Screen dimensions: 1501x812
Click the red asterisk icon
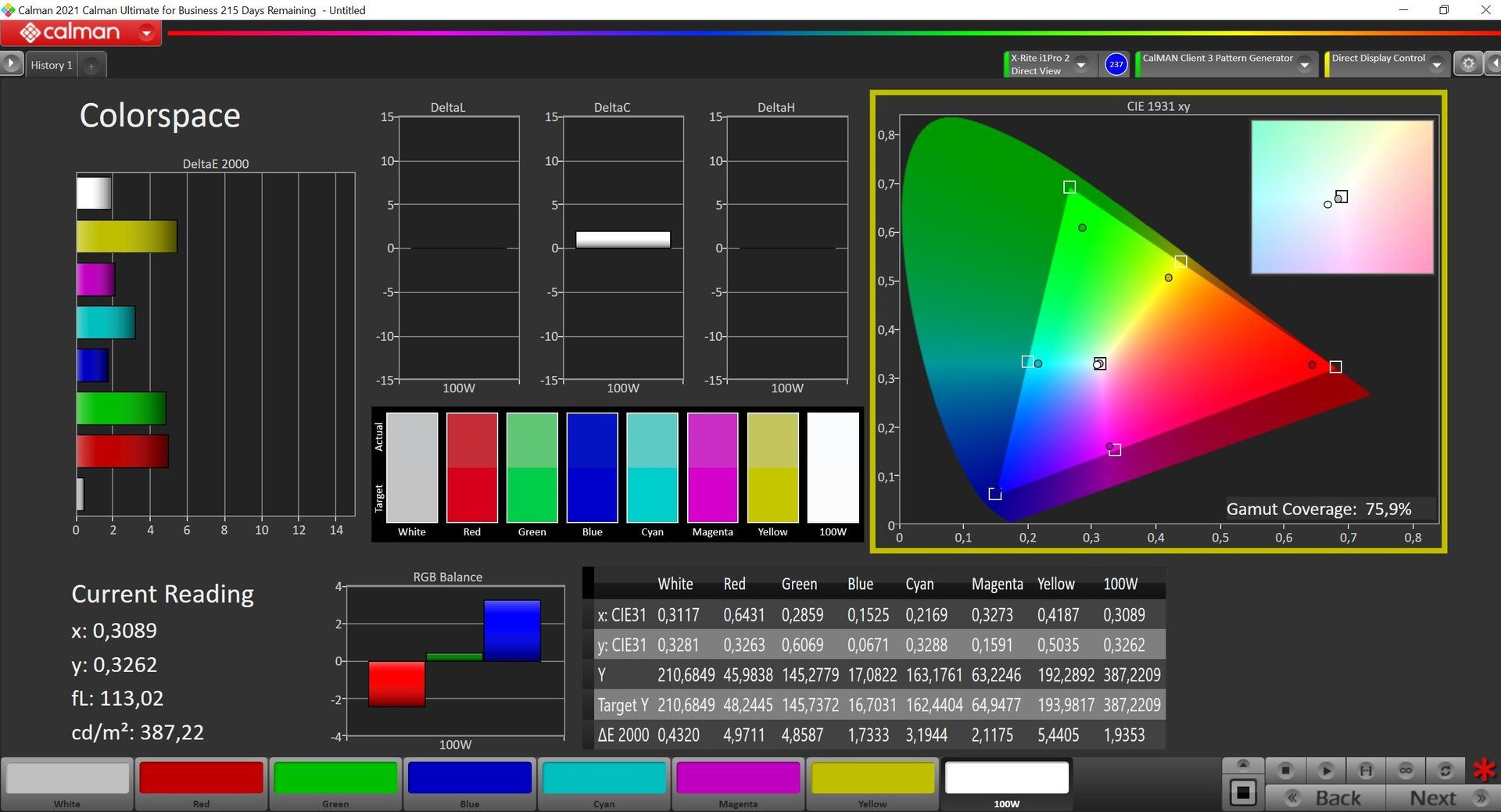tap(1484, 771)
